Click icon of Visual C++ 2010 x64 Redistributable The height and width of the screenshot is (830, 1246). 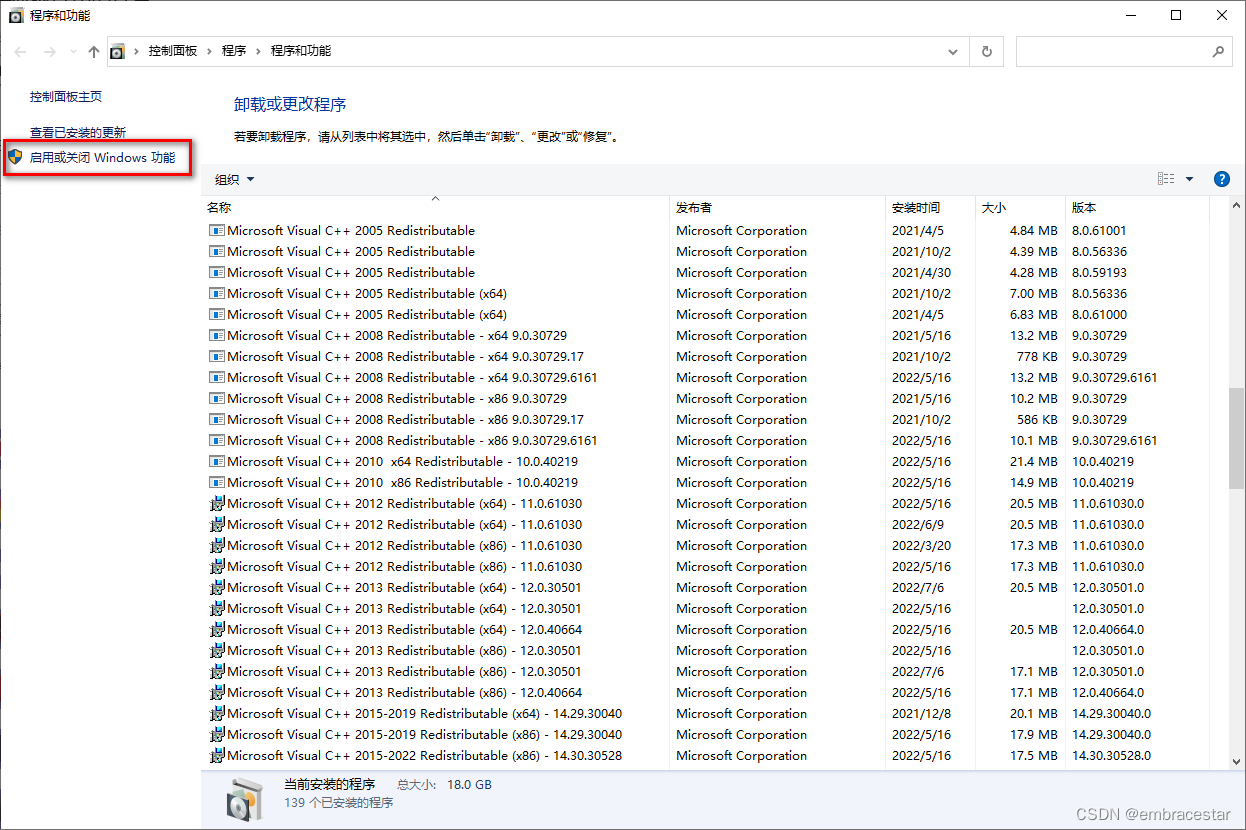coord(217,461)
